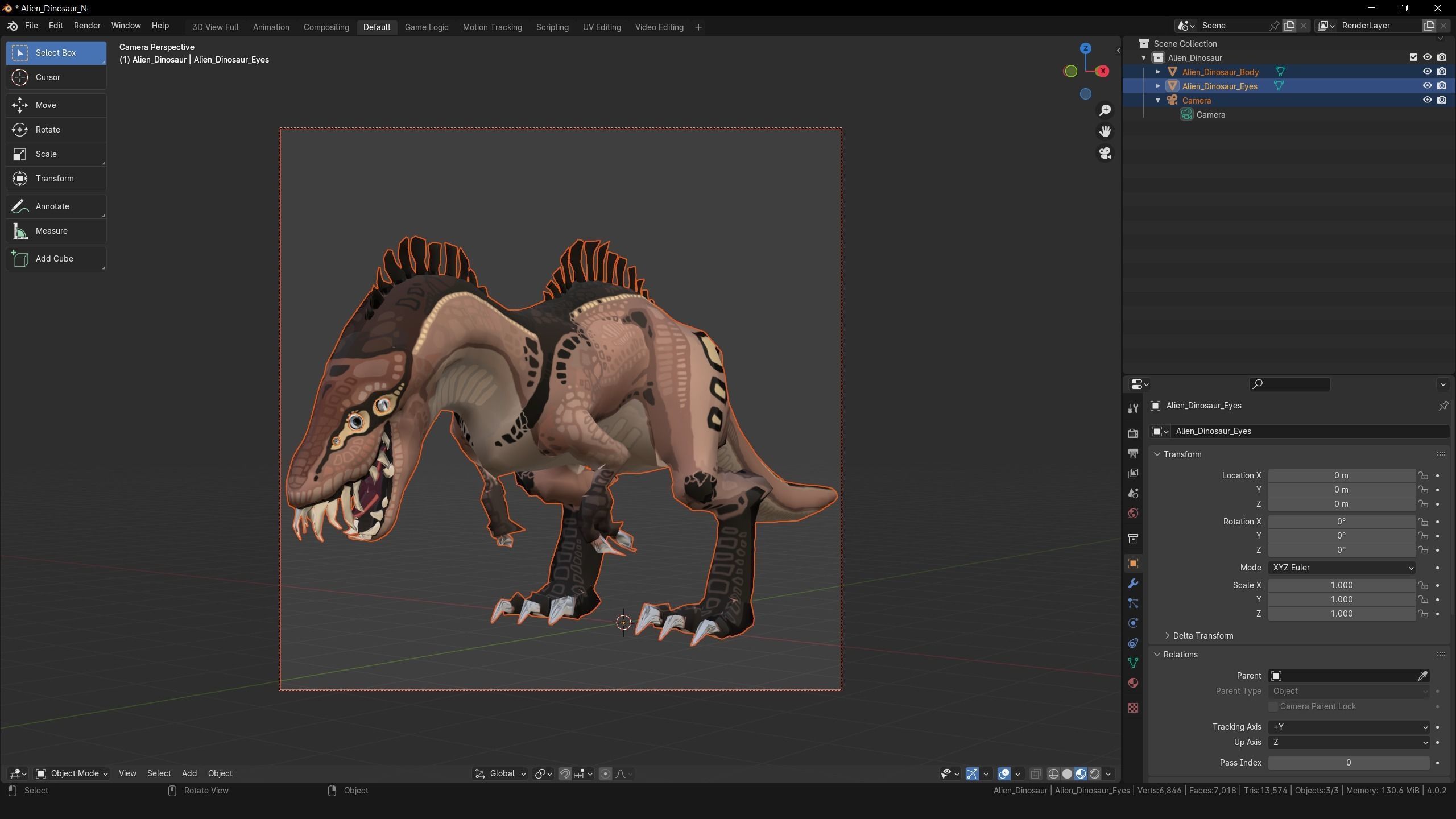This screenshot has width=1456, height=819.
Task: Toggle proportional editing in header
Action: (605, 774)
